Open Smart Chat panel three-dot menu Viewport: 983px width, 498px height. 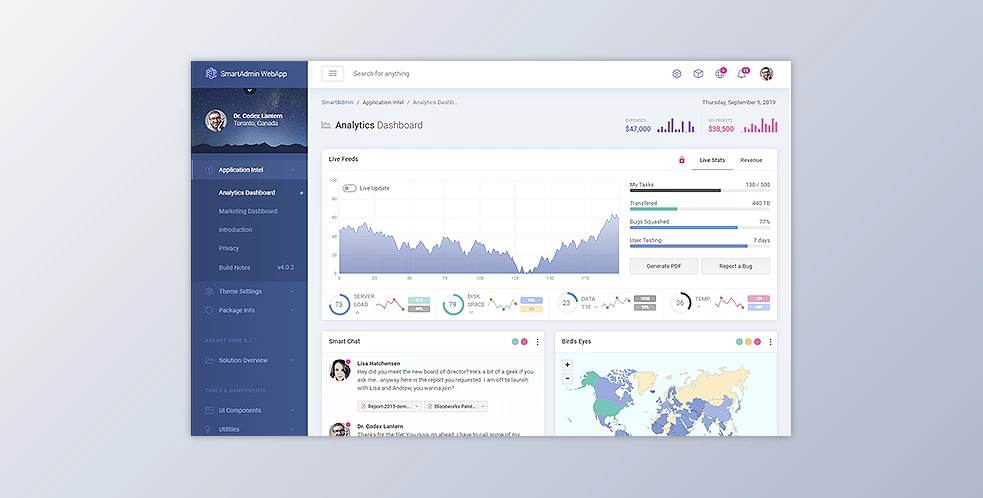(537, 342)
